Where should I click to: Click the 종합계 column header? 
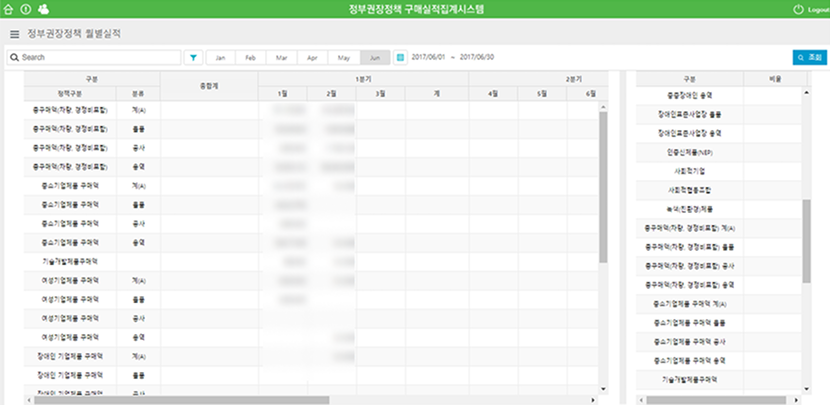[209, 86]
